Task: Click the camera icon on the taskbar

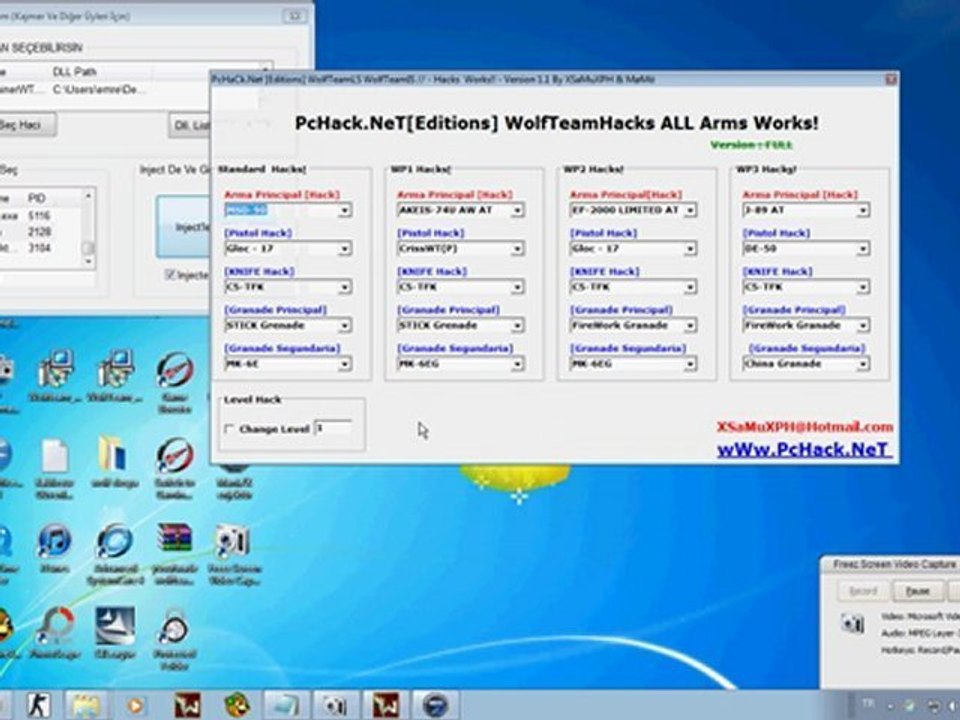Action: click(x=336, y=705)
